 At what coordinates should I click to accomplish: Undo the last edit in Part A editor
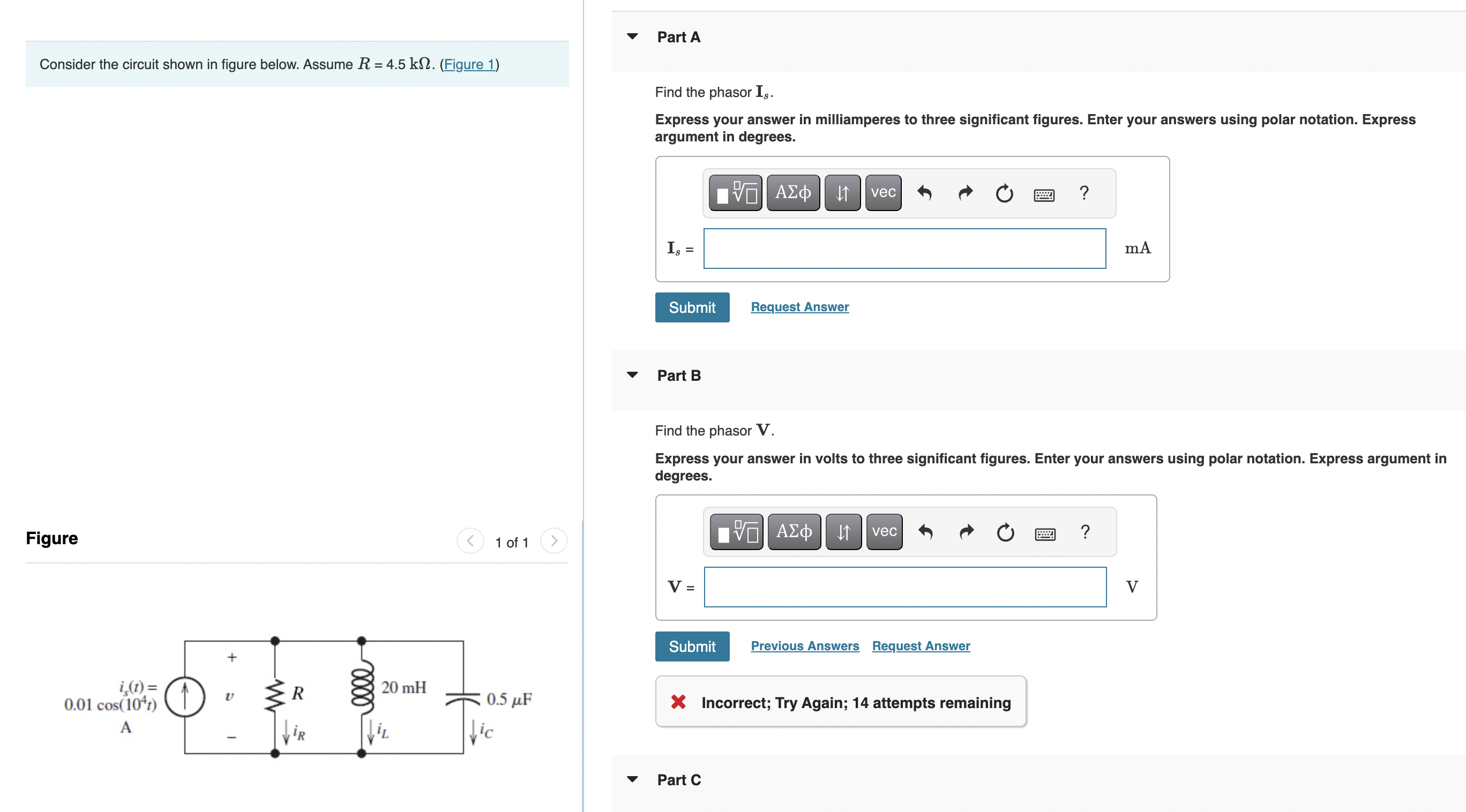tap(925, 192)
